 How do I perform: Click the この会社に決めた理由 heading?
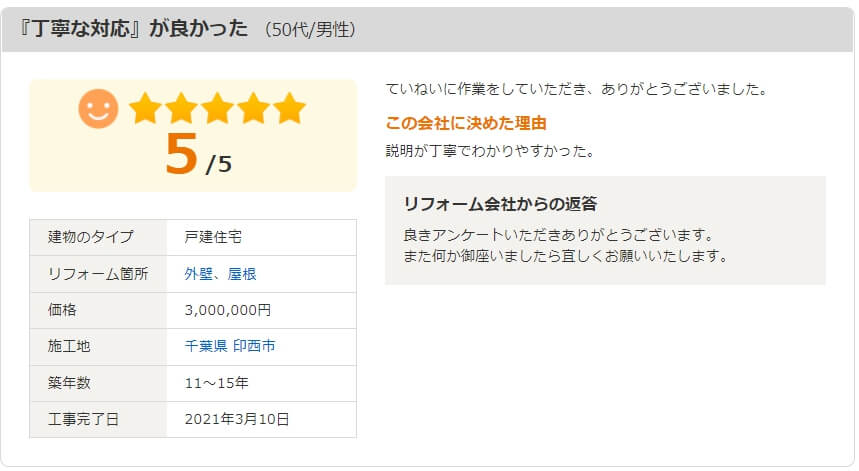[x=466, y=123]
